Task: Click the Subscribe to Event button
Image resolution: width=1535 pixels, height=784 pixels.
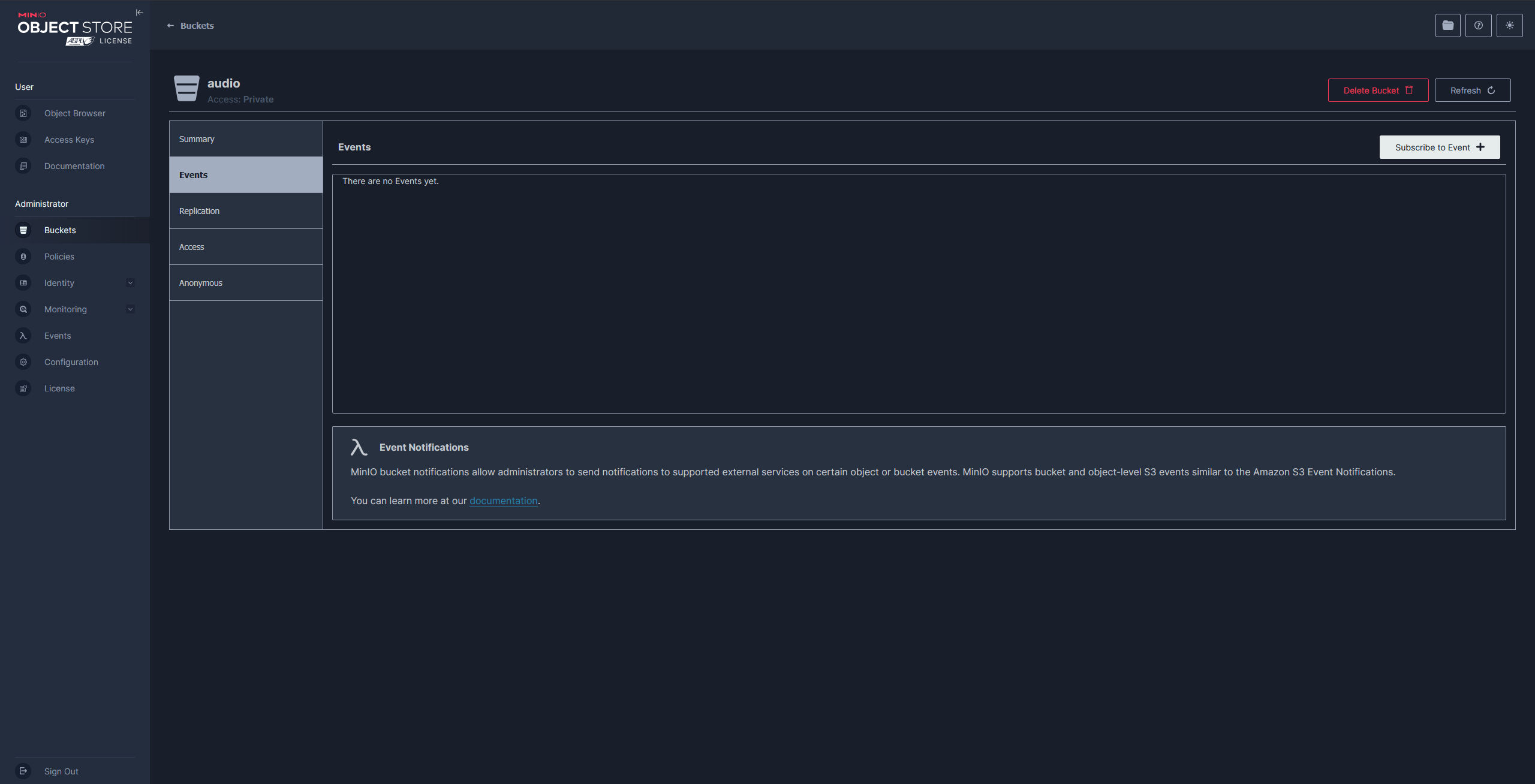Action: pos(1440,147)
